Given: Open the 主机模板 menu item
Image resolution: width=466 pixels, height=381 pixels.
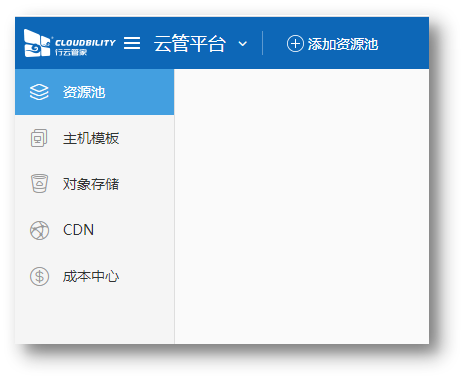Looking at the screenshot, I should click(94, 138).
